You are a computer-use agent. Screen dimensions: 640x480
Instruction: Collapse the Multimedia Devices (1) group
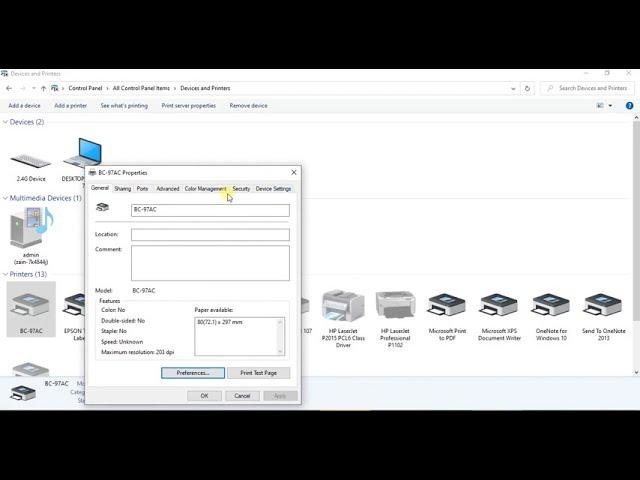pos(5,198)
